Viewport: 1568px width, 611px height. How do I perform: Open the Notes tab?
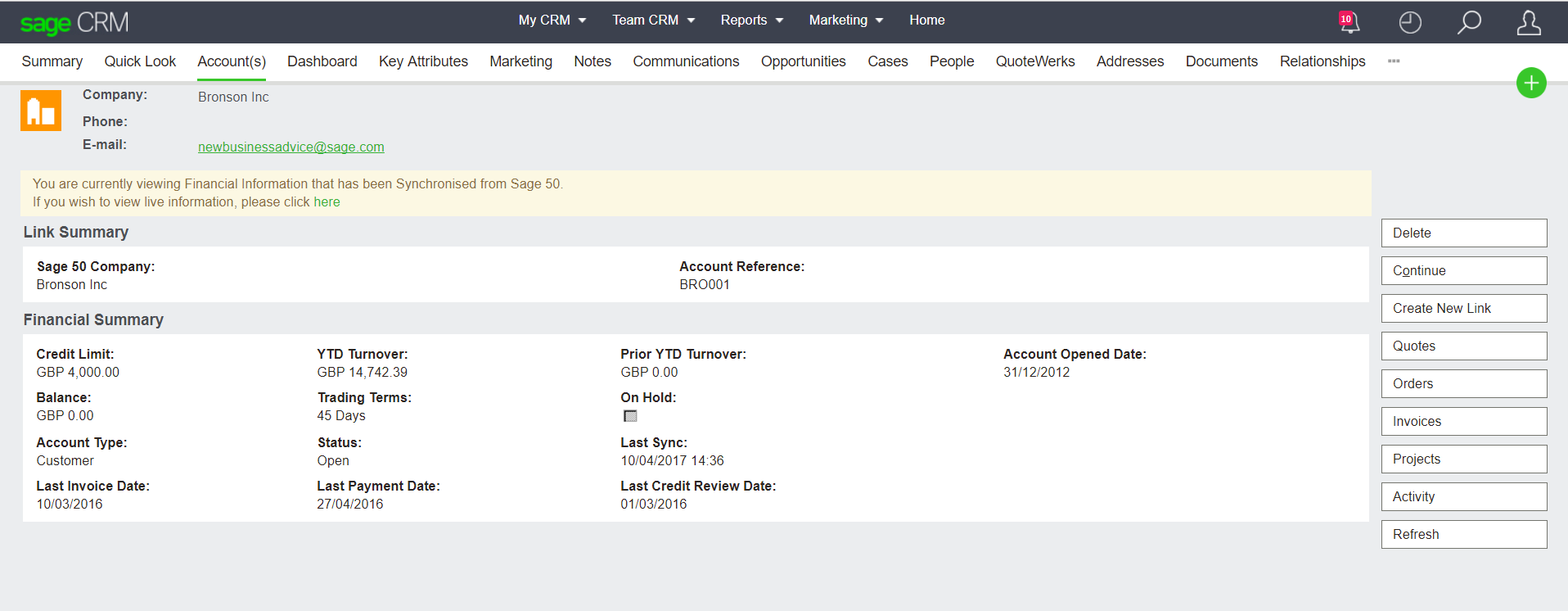593,61
